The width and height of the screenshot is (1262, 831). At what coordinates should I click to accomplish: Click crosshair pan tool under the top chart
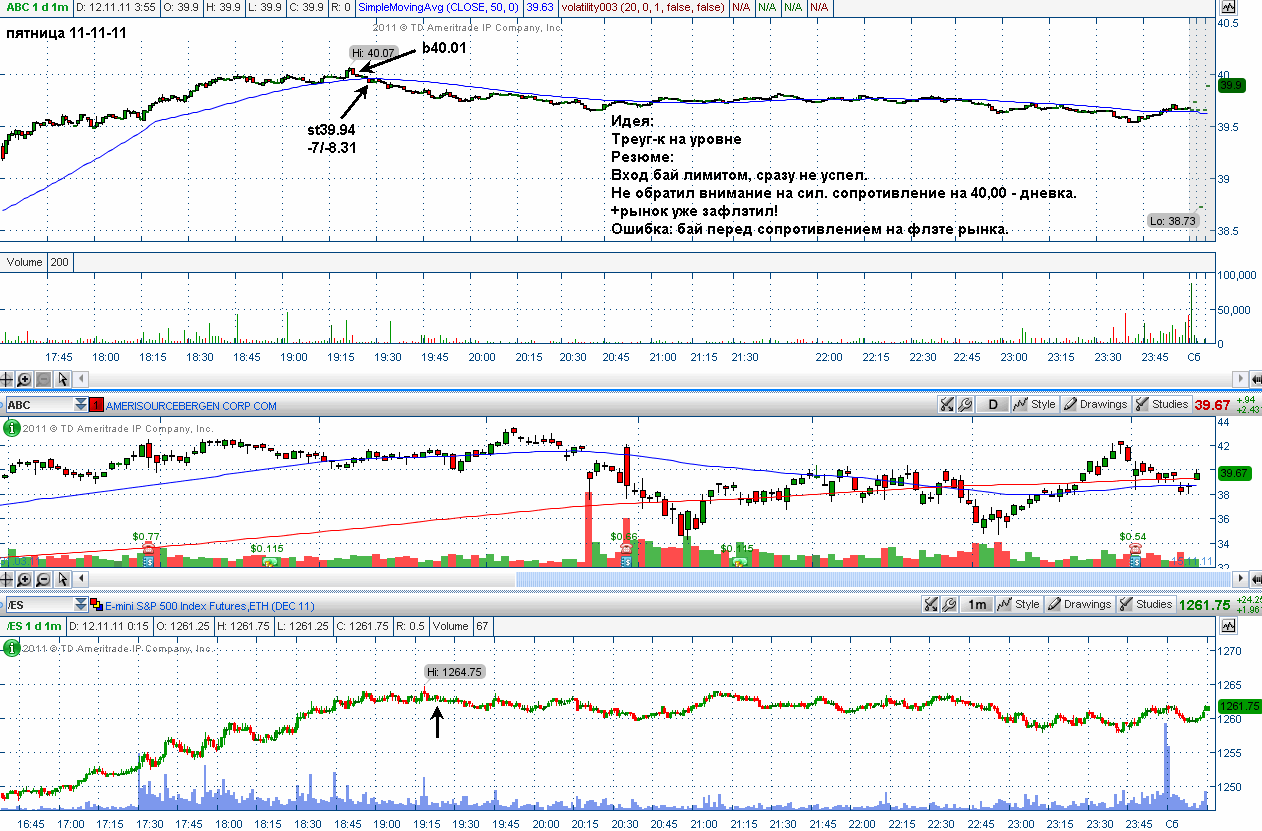pyautogui.click(x=7, y=379)
